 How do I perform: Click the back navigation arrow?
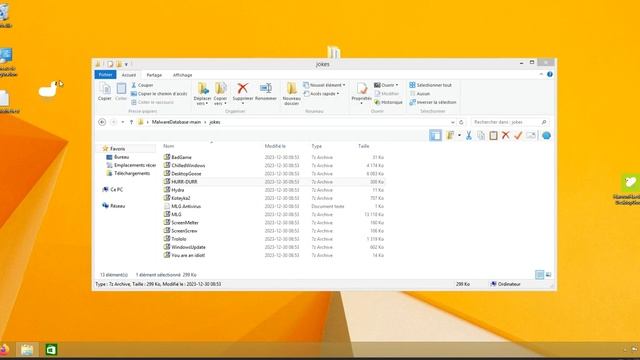(102, 122)
